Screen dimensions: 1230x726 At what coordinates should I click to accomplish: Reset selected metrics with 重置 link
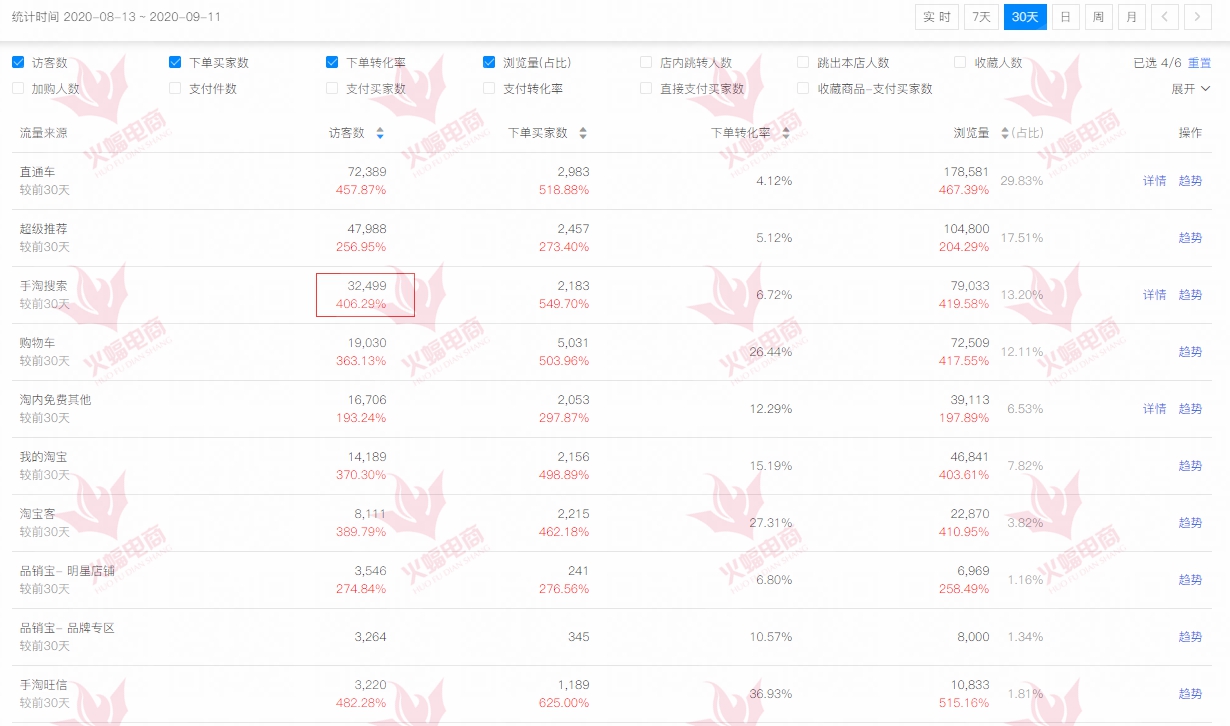[x=1199, y=63]
